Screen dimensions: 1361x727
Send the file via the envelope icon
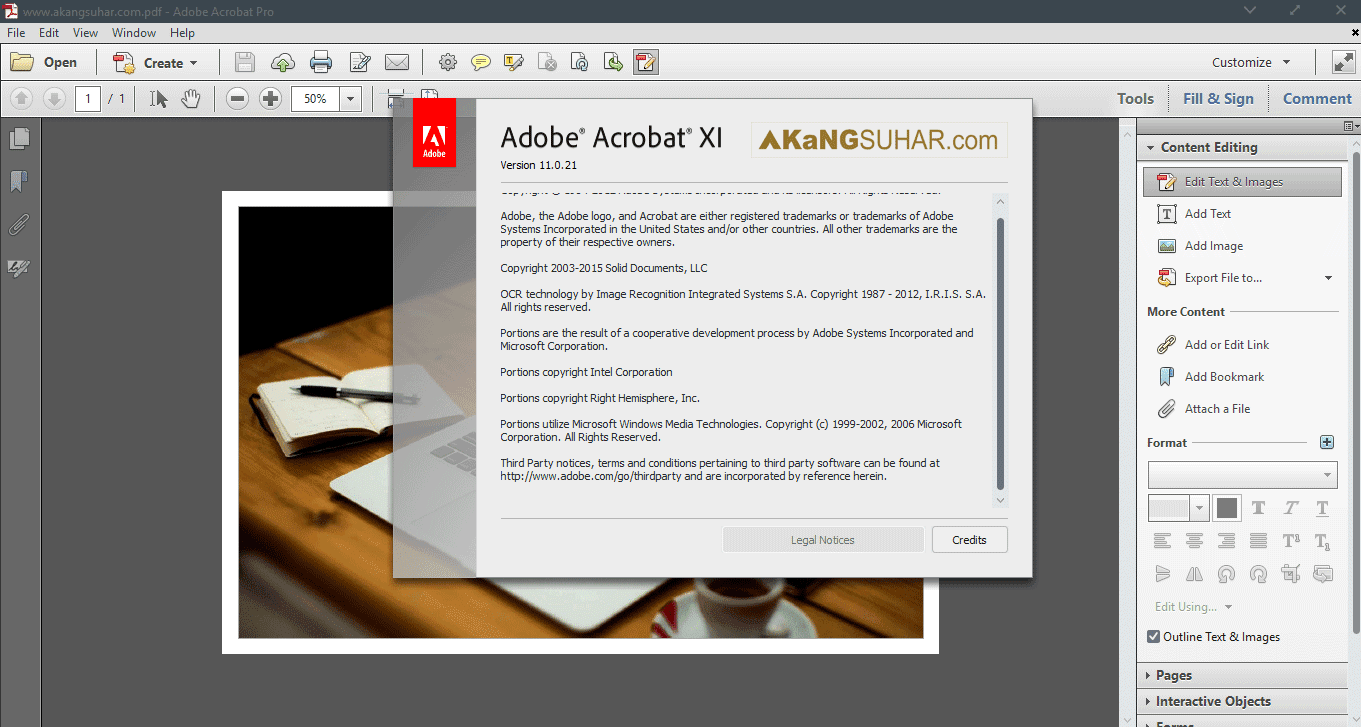tap(397, 62)
